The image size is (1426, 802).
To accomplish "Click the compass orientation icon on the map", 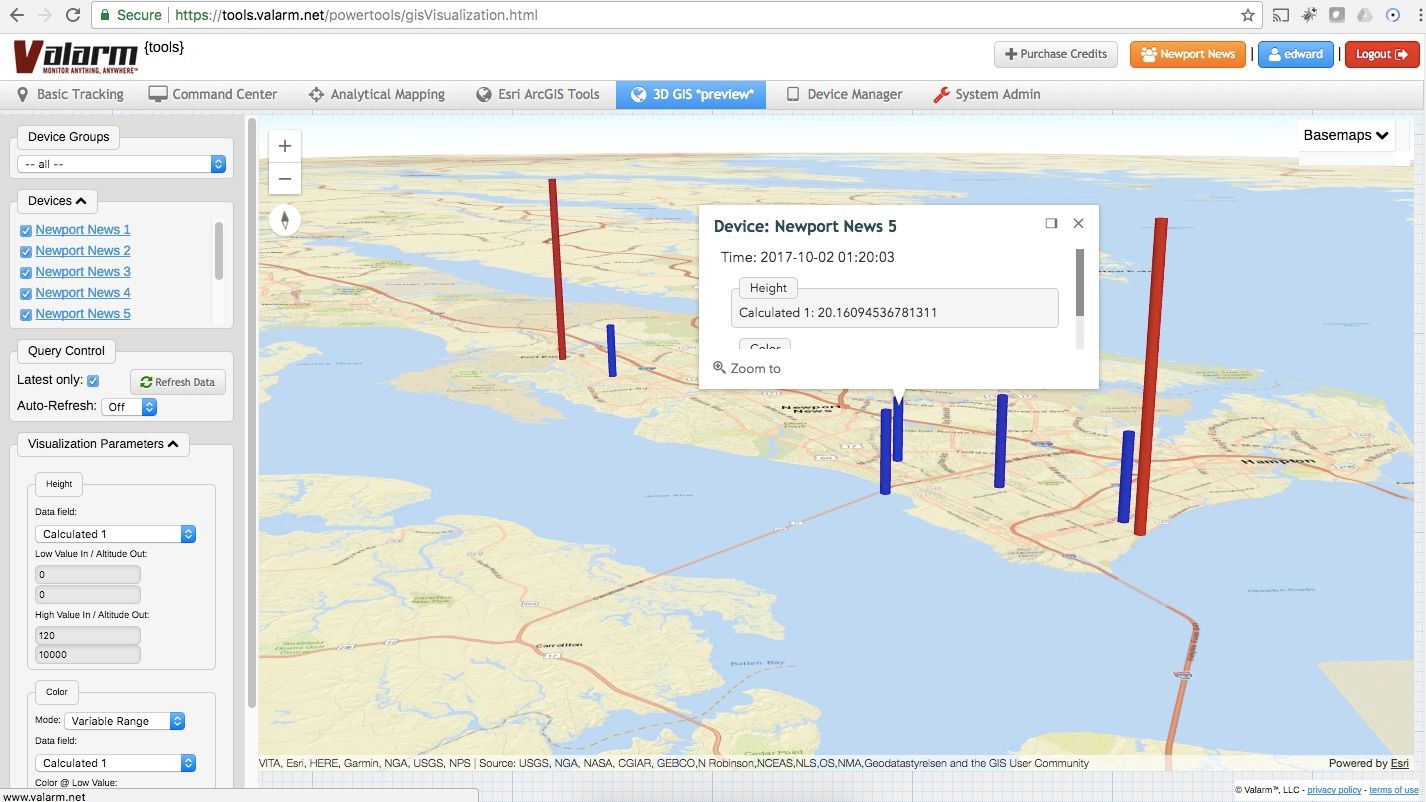I will click(285, 219).
